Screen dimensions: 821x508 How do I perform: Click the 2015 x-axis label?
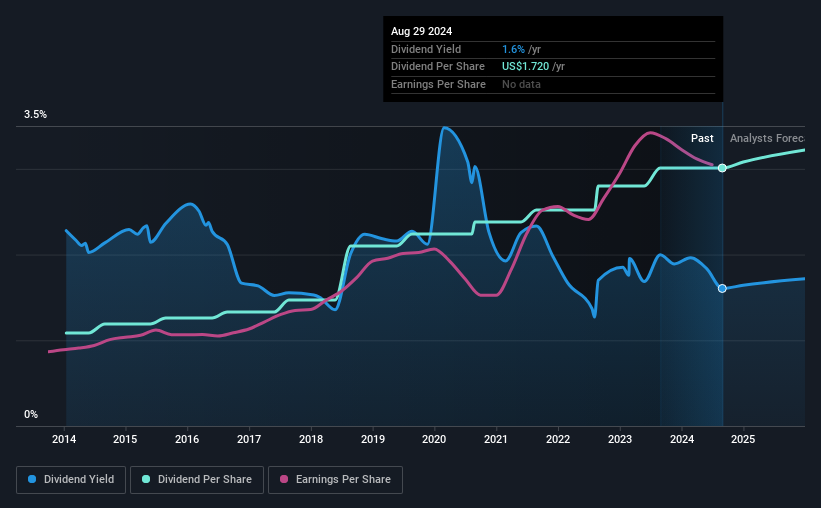click(125, 439)
